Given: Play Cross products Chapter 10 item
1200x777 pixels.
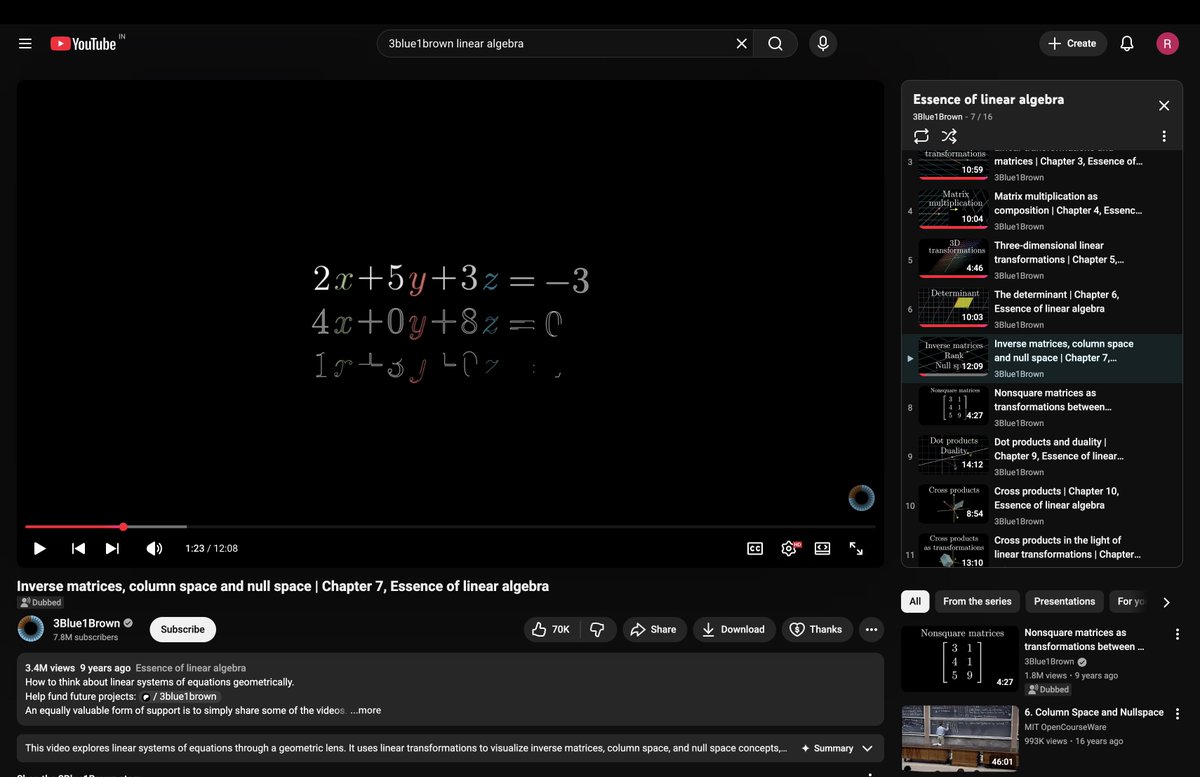Looking at the screenshot, I should point(1042,505).
